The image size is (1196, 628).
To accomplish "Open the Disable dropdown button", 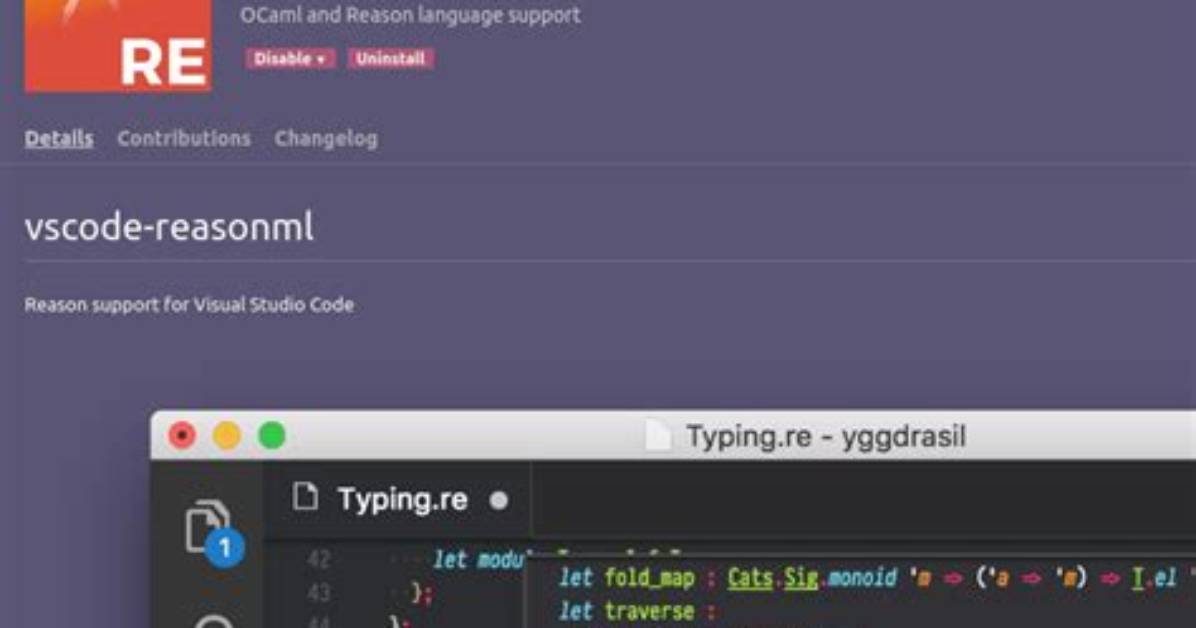I will coord(290,59).
